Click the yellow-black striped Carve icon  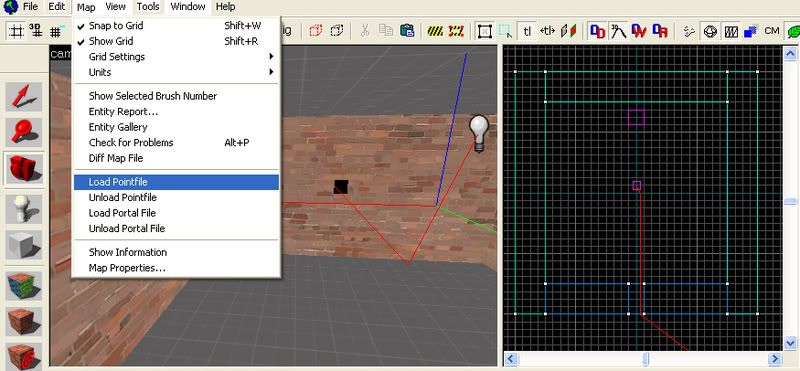[435, 31]
